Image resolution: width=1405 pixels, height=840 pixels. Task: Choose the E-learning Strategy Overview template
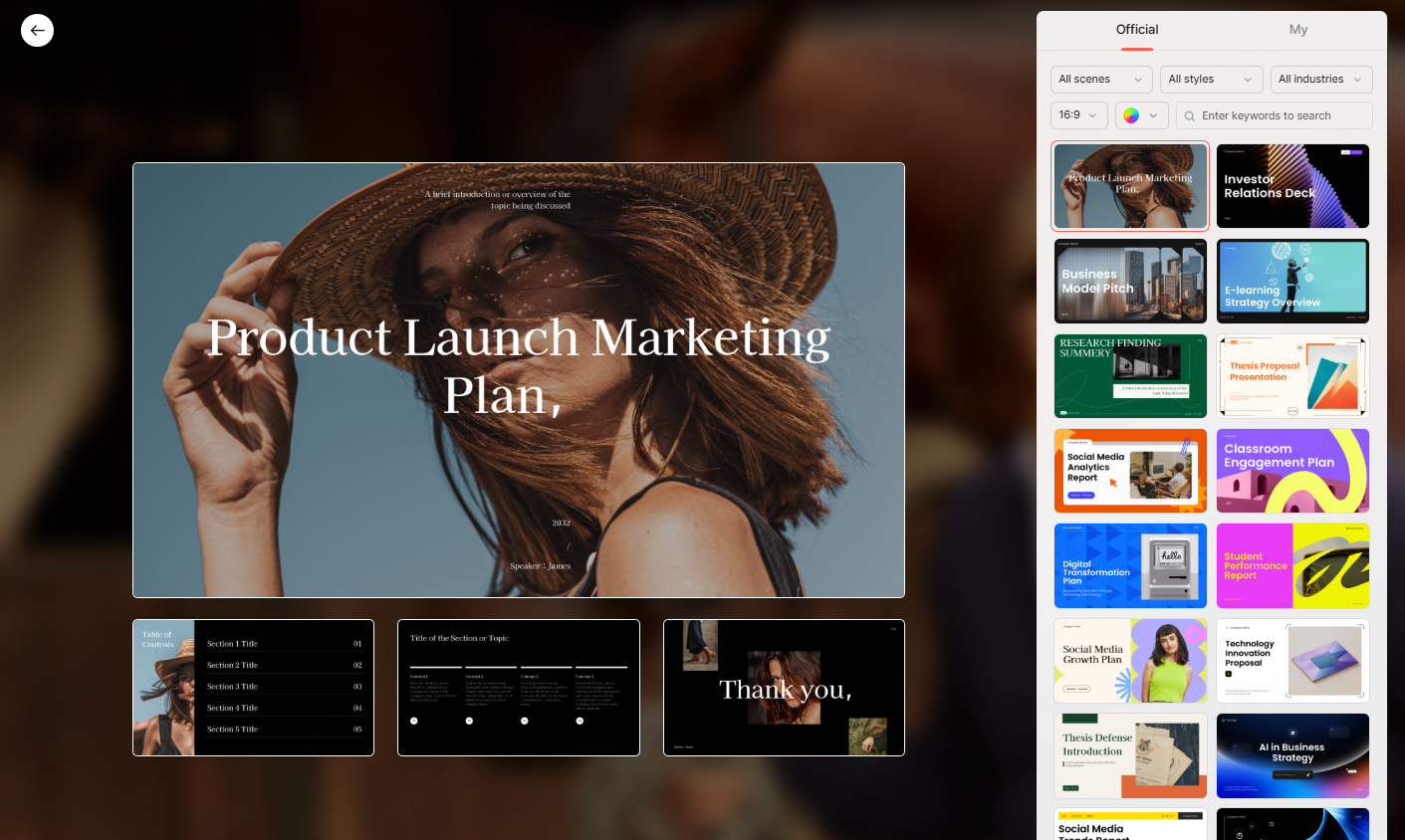[1292, 281]
